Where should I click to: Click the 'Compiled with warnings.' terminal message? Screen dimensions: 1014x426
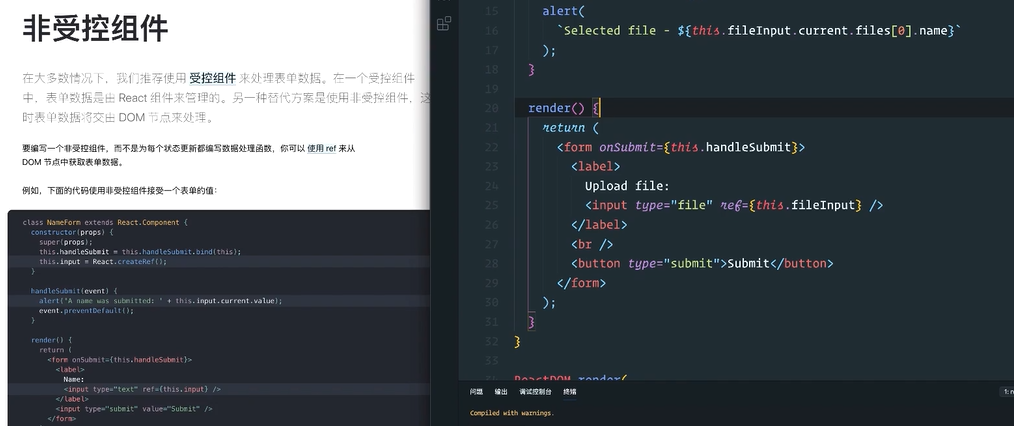tap(512, 412)
